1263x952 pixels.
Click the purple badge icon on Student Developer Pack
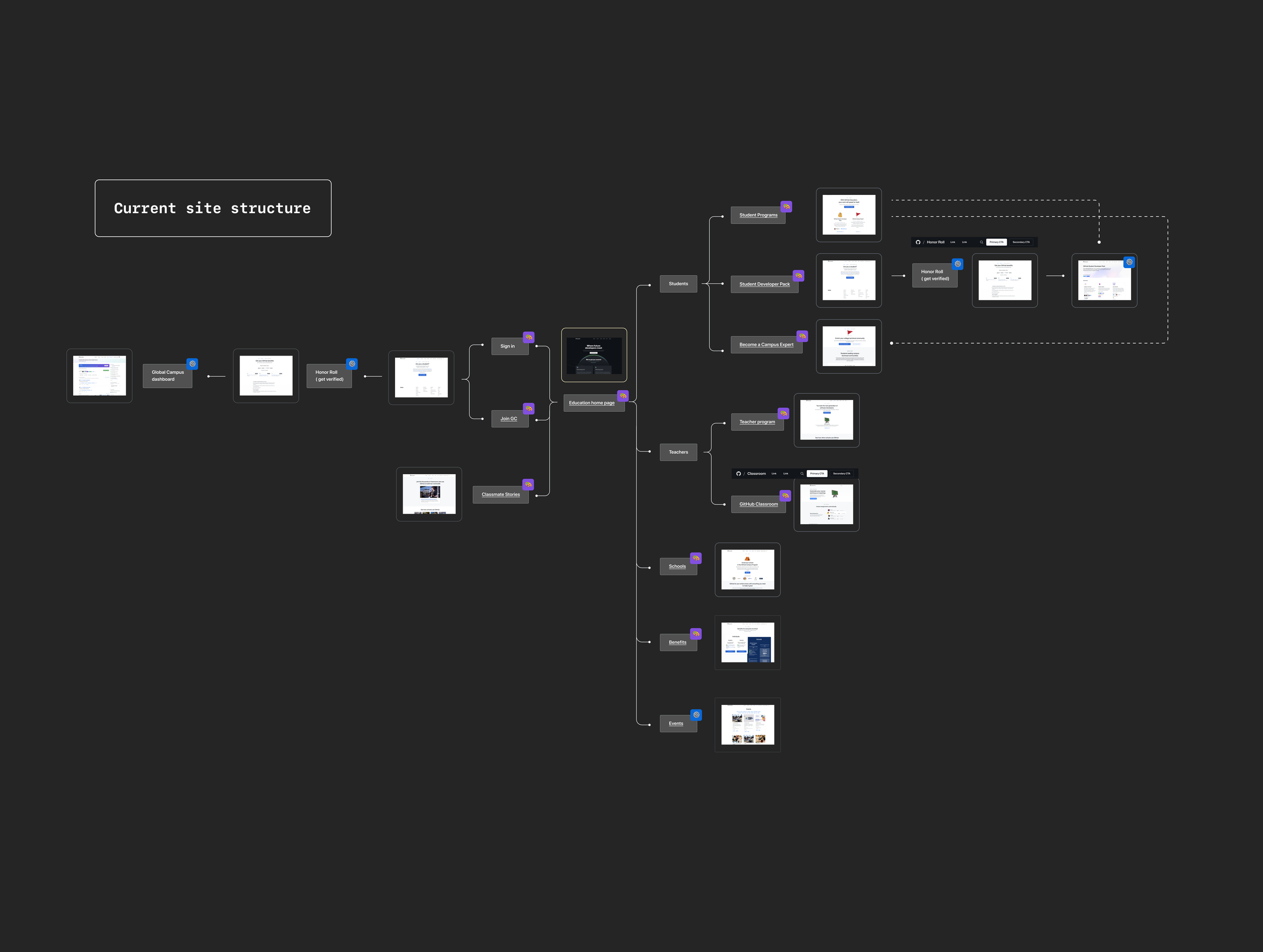pyautogui.click(x=799, y=276)
